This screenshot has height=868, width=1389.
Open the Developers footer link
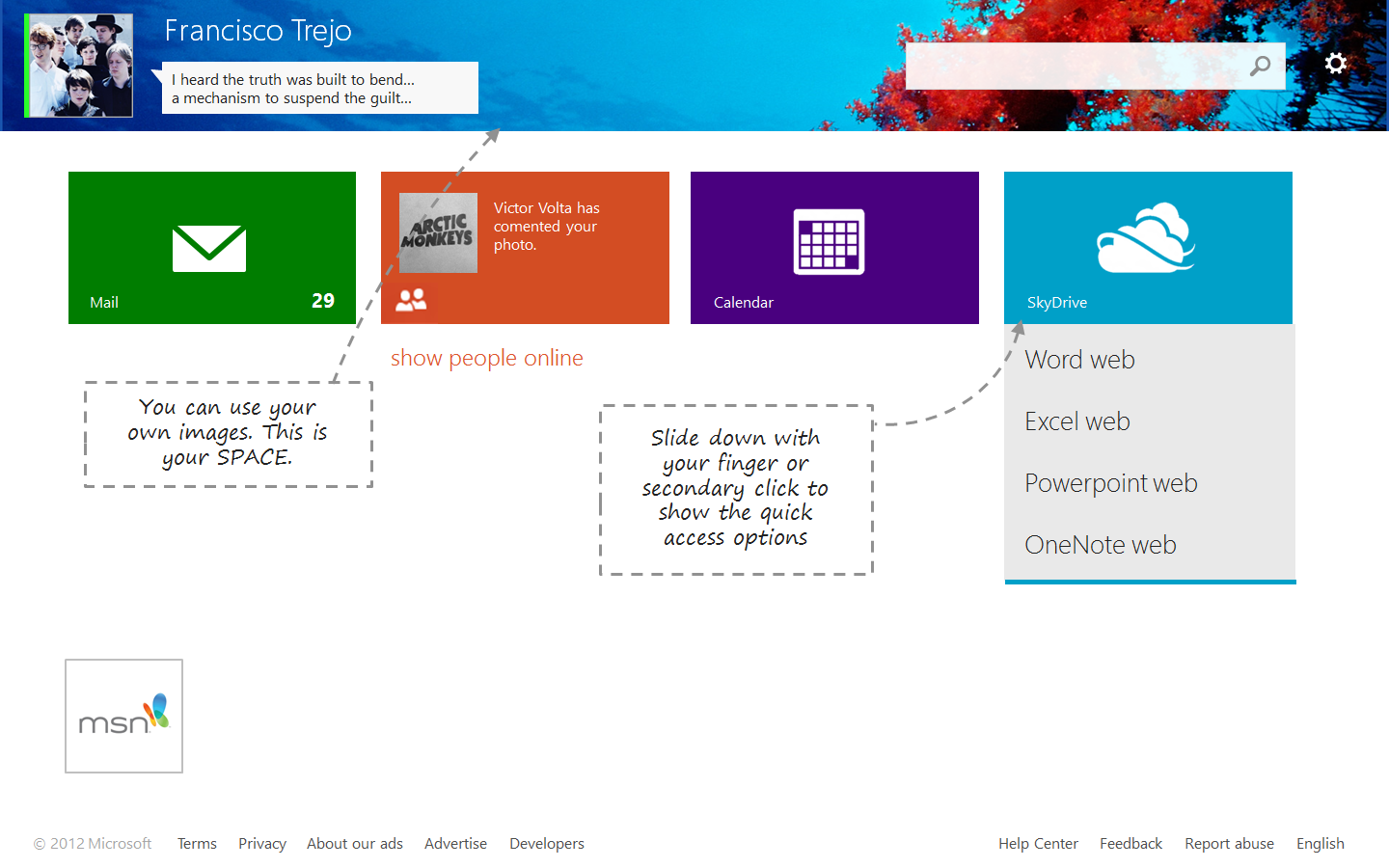pos(547,844)
